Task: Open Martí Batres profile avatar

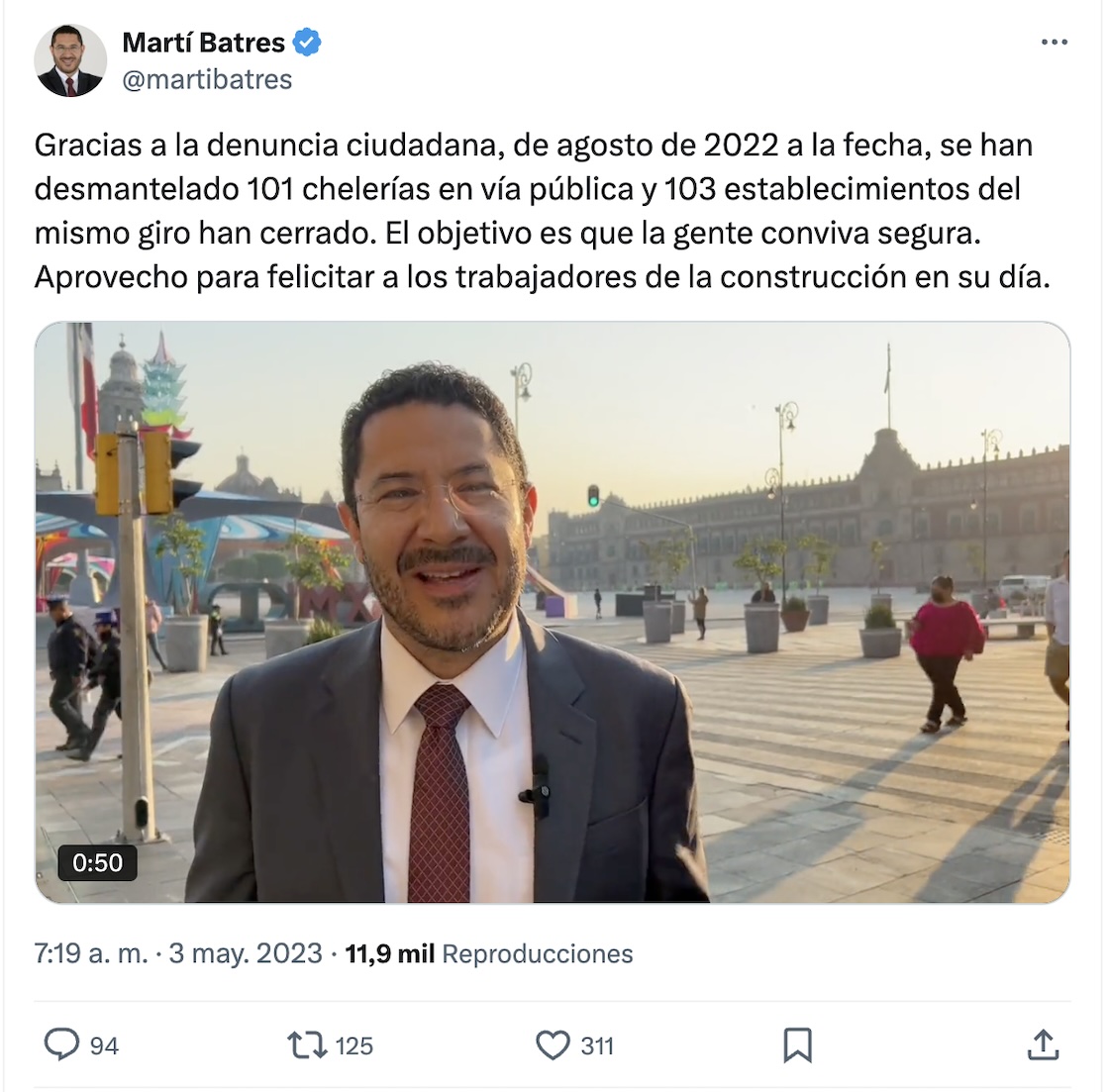Action: [70, 60]
